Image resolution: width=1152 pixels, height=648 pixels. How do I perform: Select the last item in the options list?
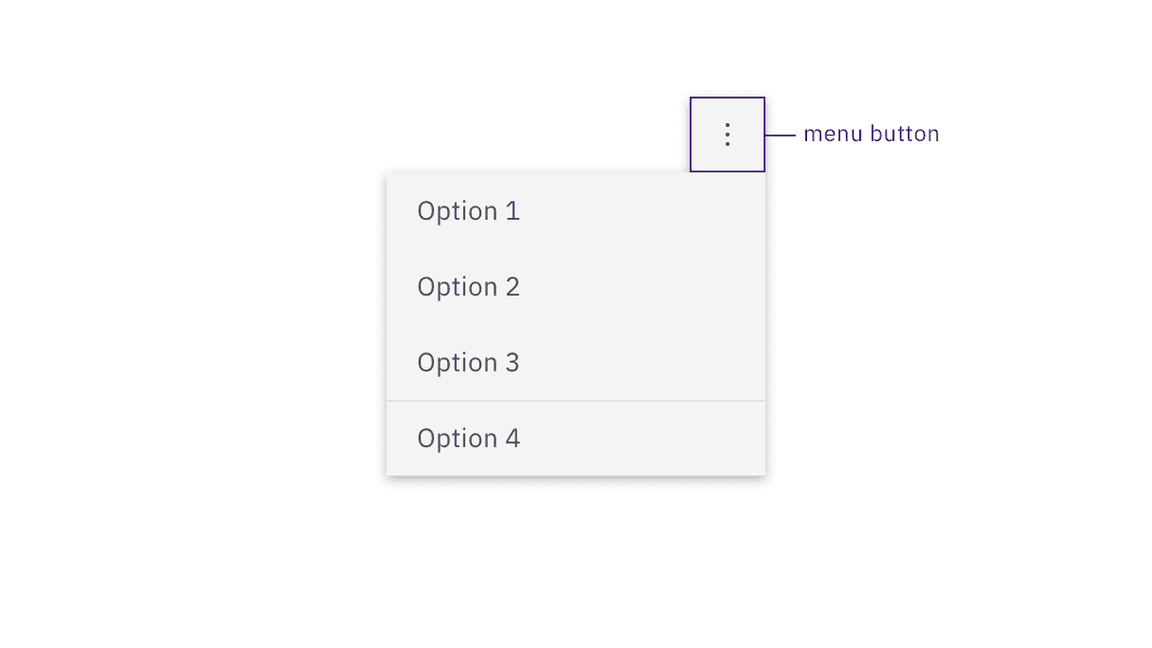click(x=468, y=438)
